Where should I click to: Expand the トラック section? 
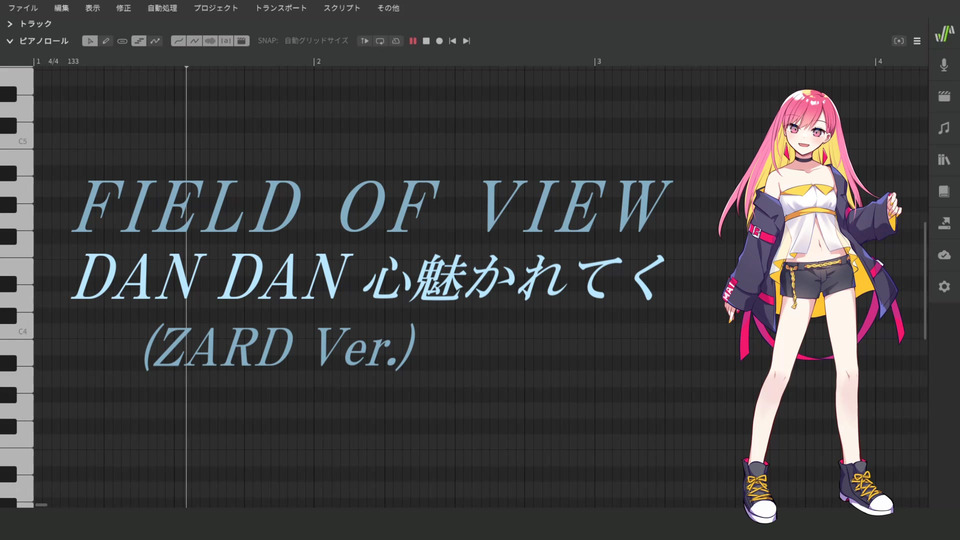(10, 24)
